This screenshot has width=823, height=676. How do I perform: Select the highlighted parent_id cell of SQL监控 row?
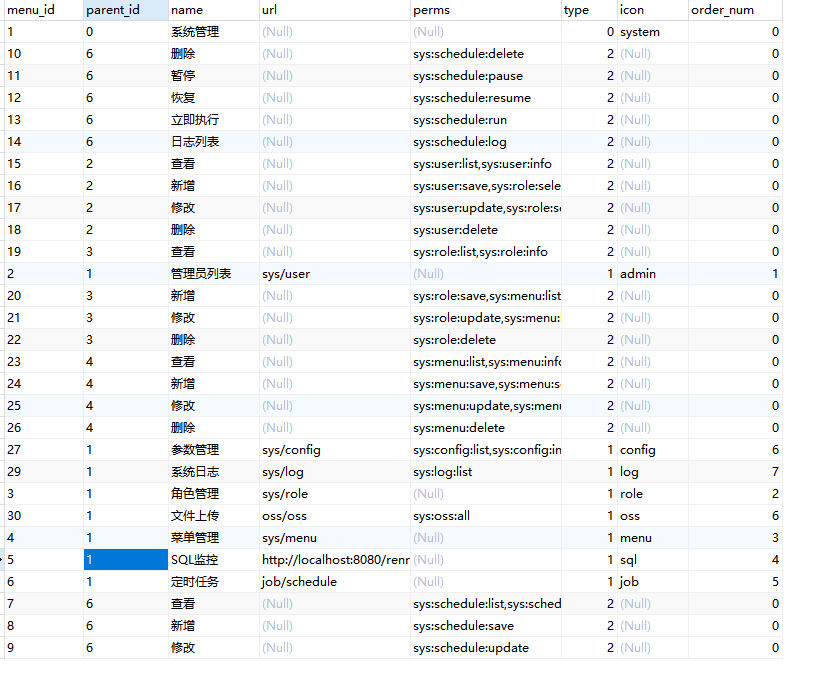(125, 559)
